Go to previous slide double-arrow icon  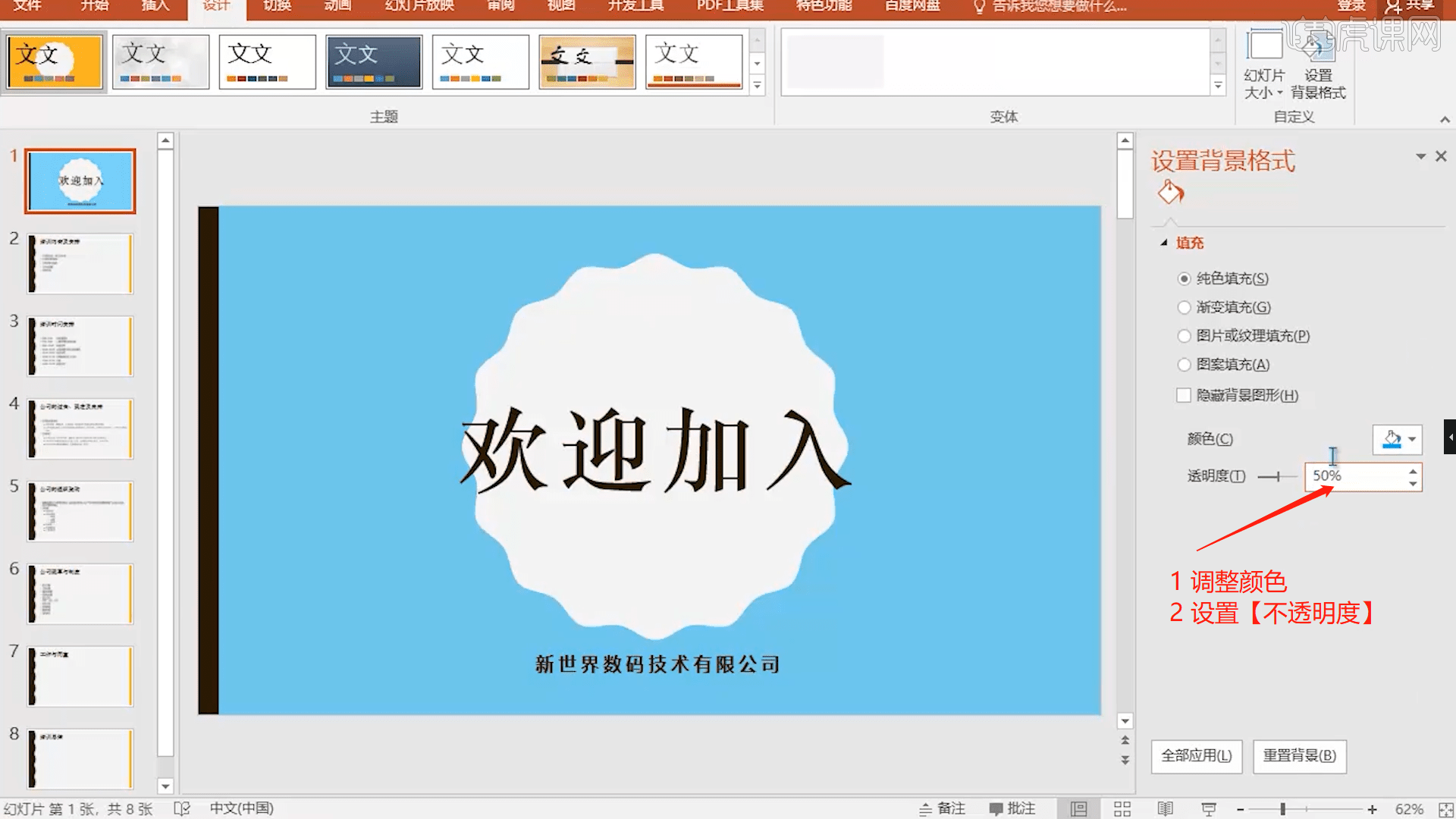pos(1125,740)
